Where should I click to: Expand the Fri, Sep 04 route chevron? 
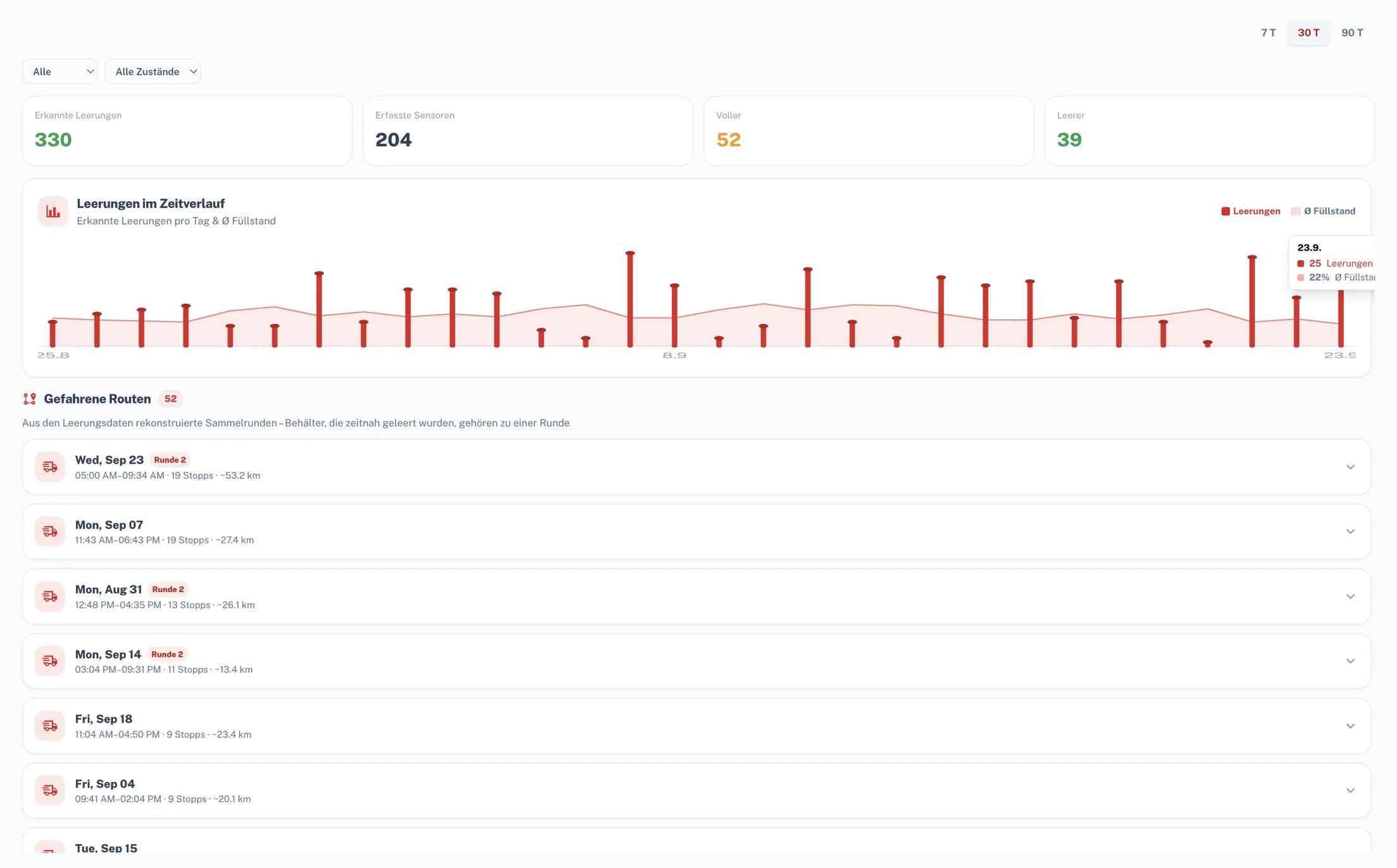coord(1350,791)
